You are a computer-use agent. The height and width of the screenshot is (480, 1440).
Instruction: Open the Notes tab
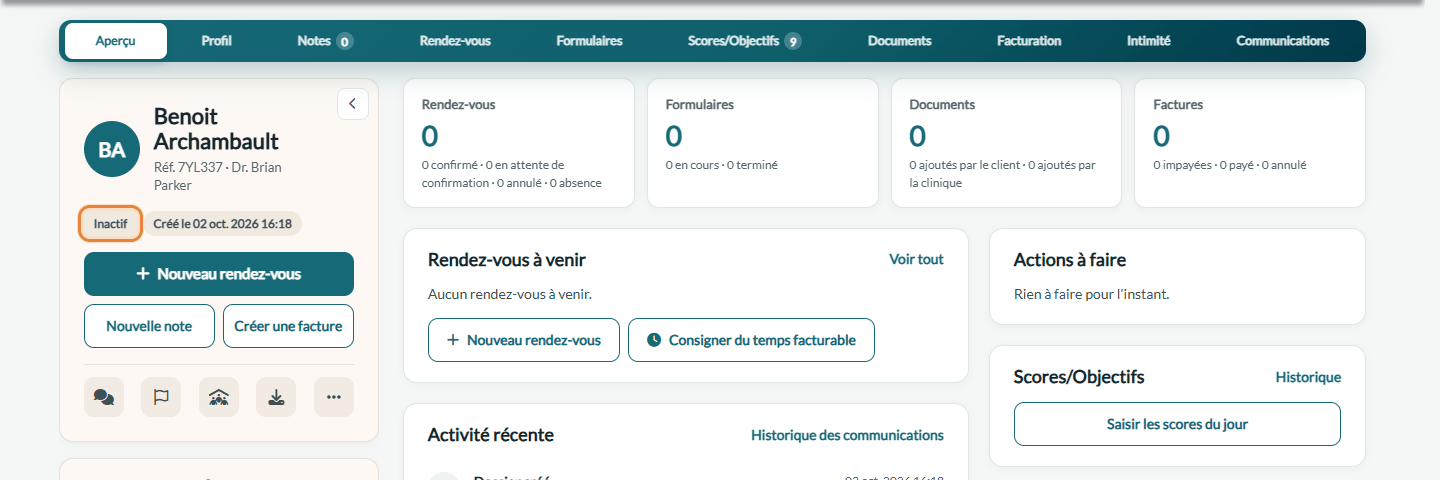pos(325,41)
